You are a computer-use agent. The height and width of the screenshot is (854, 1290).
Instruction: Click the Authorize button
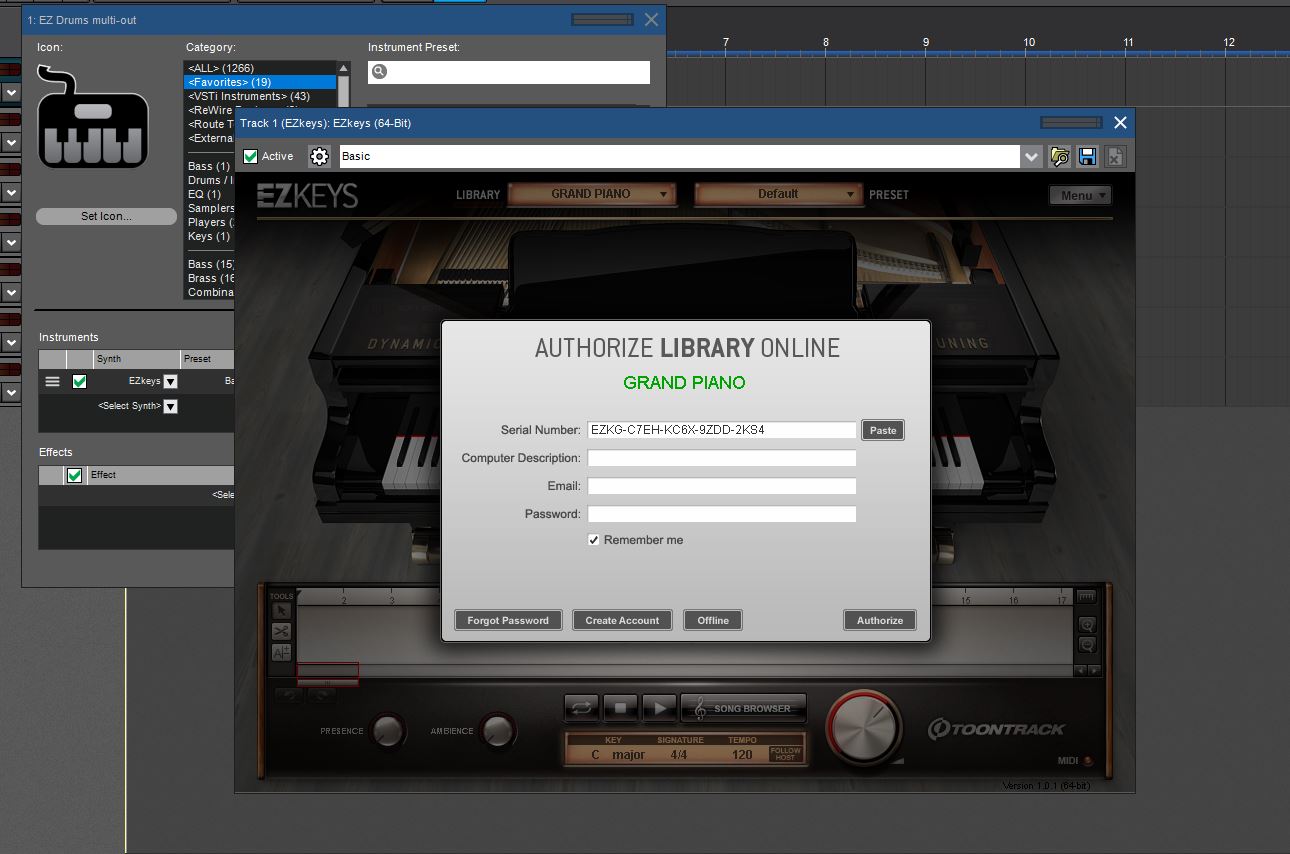(x=880, y=620)
